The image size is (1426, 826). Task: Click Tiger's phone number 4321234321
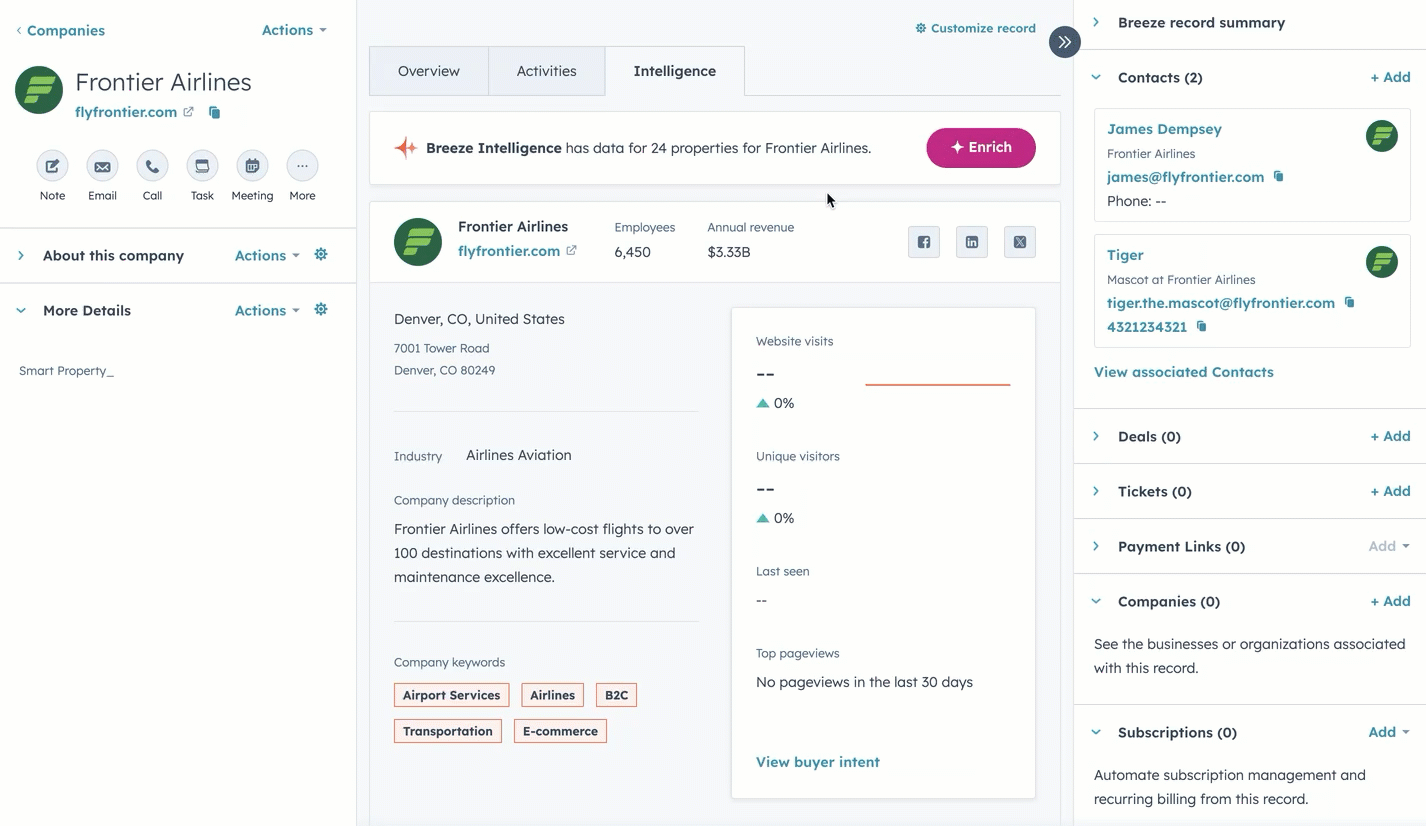point(1147,327)
